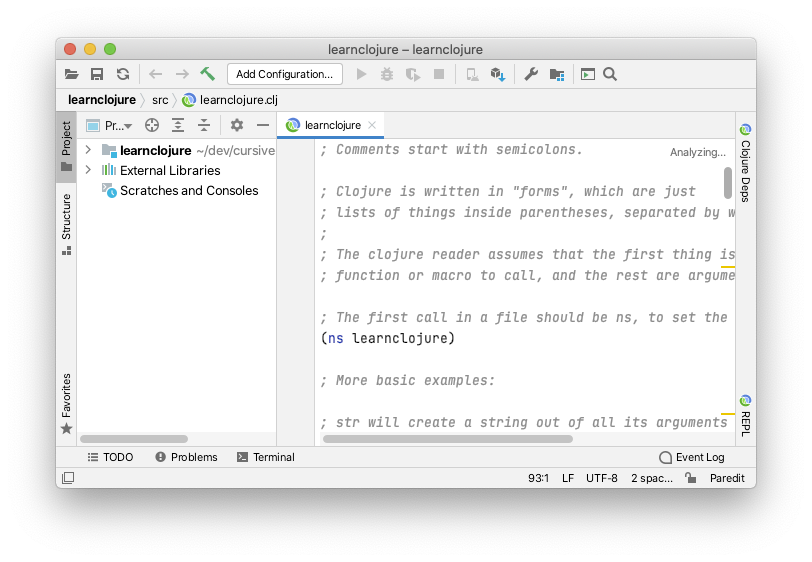Select Scratches and Consoles tree row

click(x=177, y=191)
